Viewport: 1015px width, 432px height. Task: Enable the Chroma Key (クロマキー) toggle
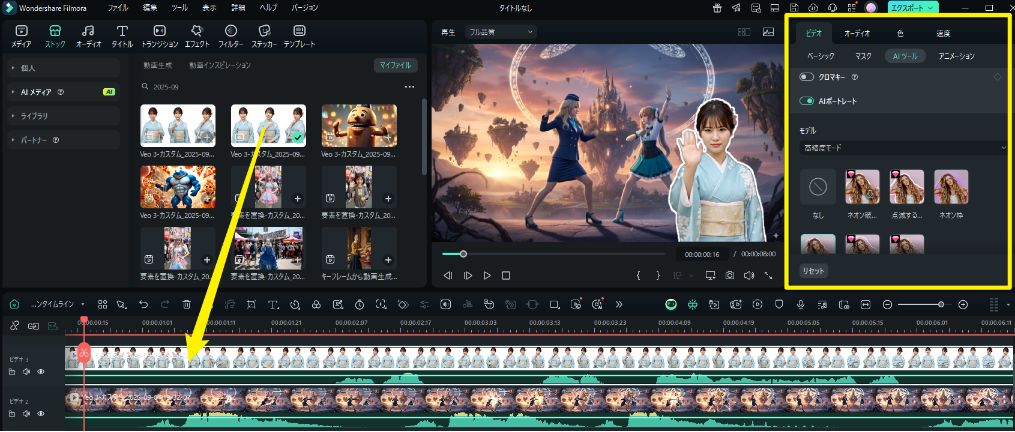[x=807, y=77]
